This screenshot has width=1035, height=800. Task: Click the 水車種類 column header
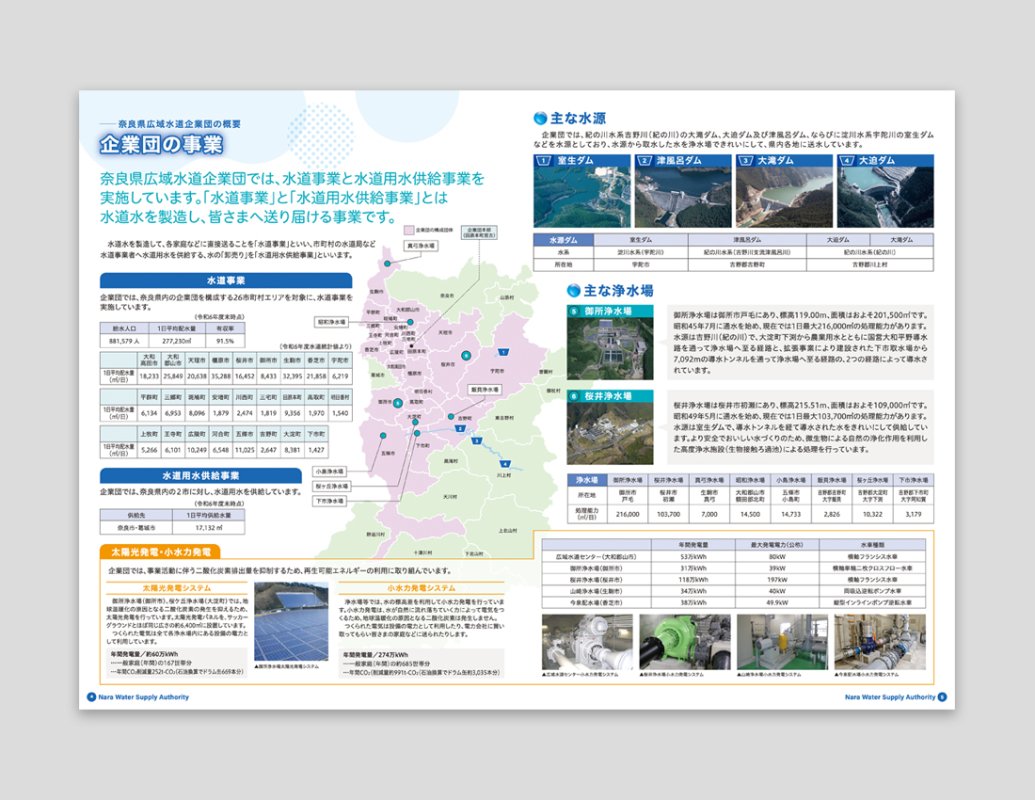coord(873,545)
